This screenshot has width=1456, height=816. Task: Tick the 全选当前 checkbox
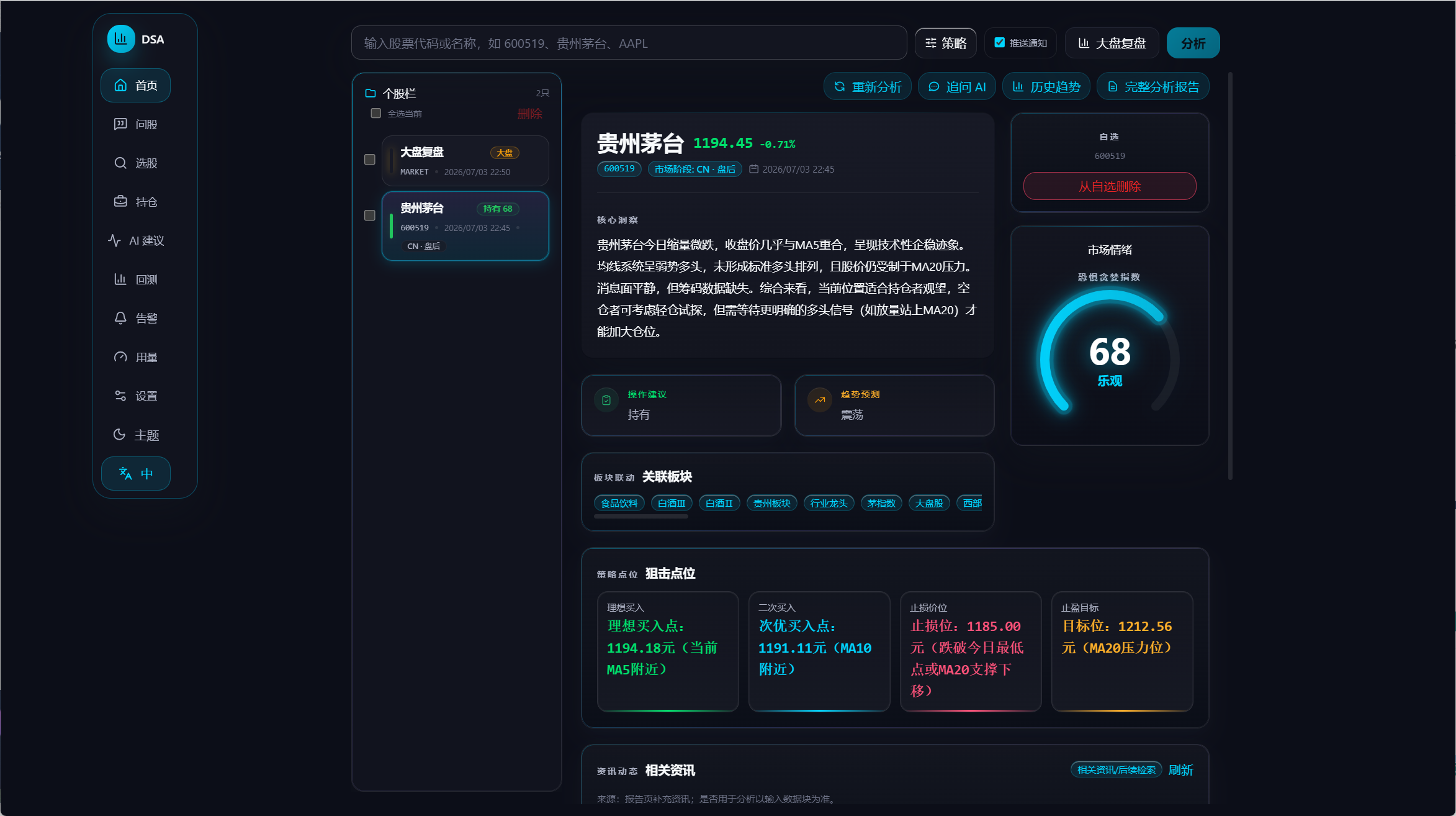point(375,113)
